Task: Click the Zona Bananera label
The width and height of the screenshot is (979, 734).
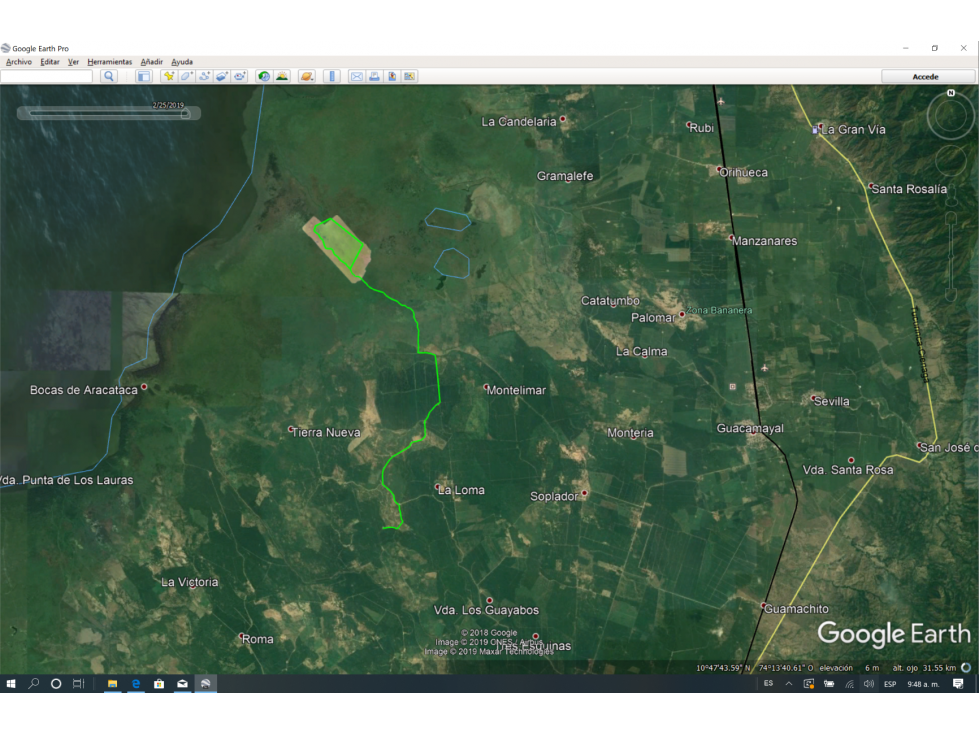Action: pos(719,310)
